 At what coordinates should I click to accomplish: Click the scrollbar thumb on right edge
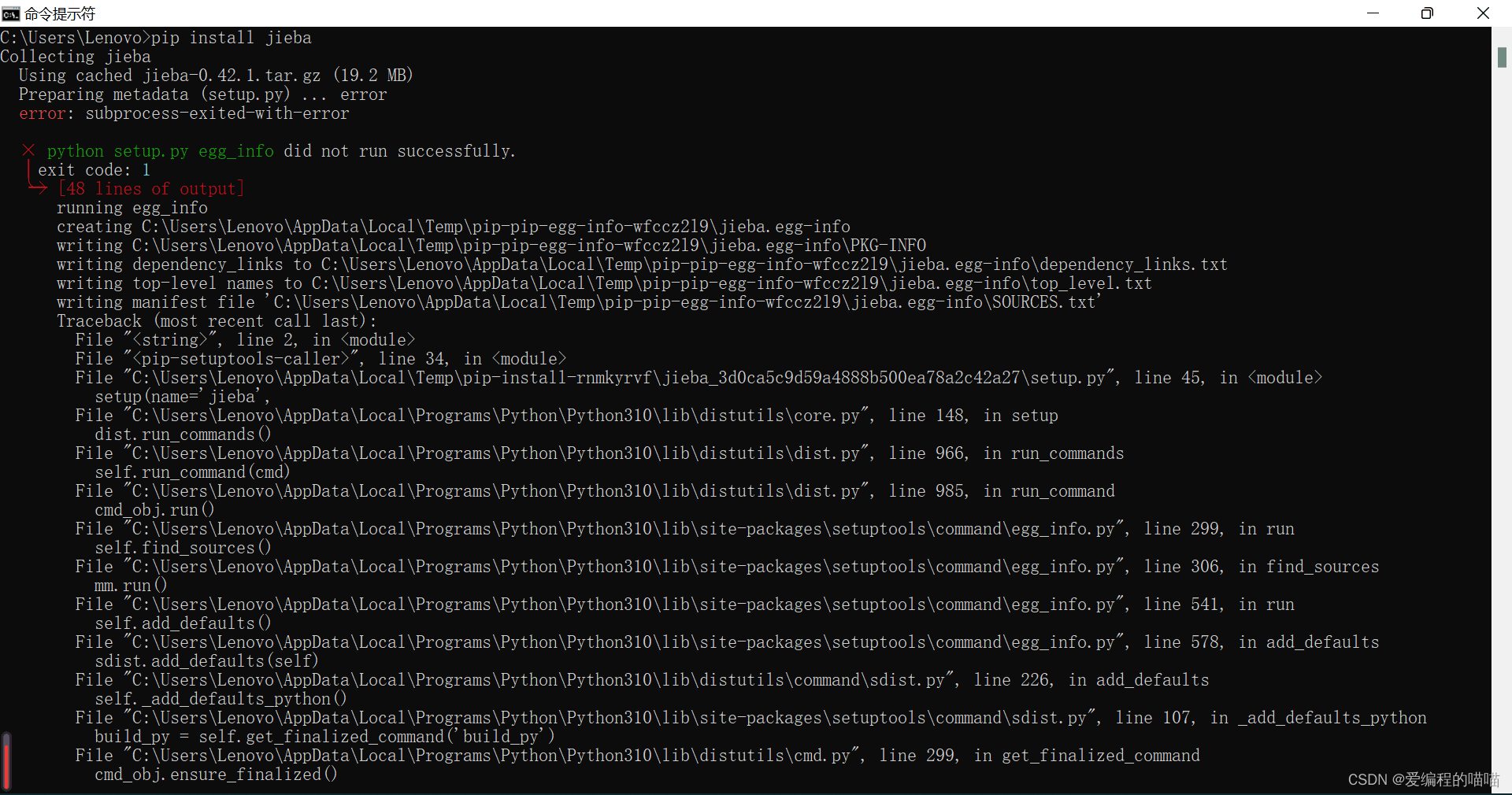tap(1503, 57)
